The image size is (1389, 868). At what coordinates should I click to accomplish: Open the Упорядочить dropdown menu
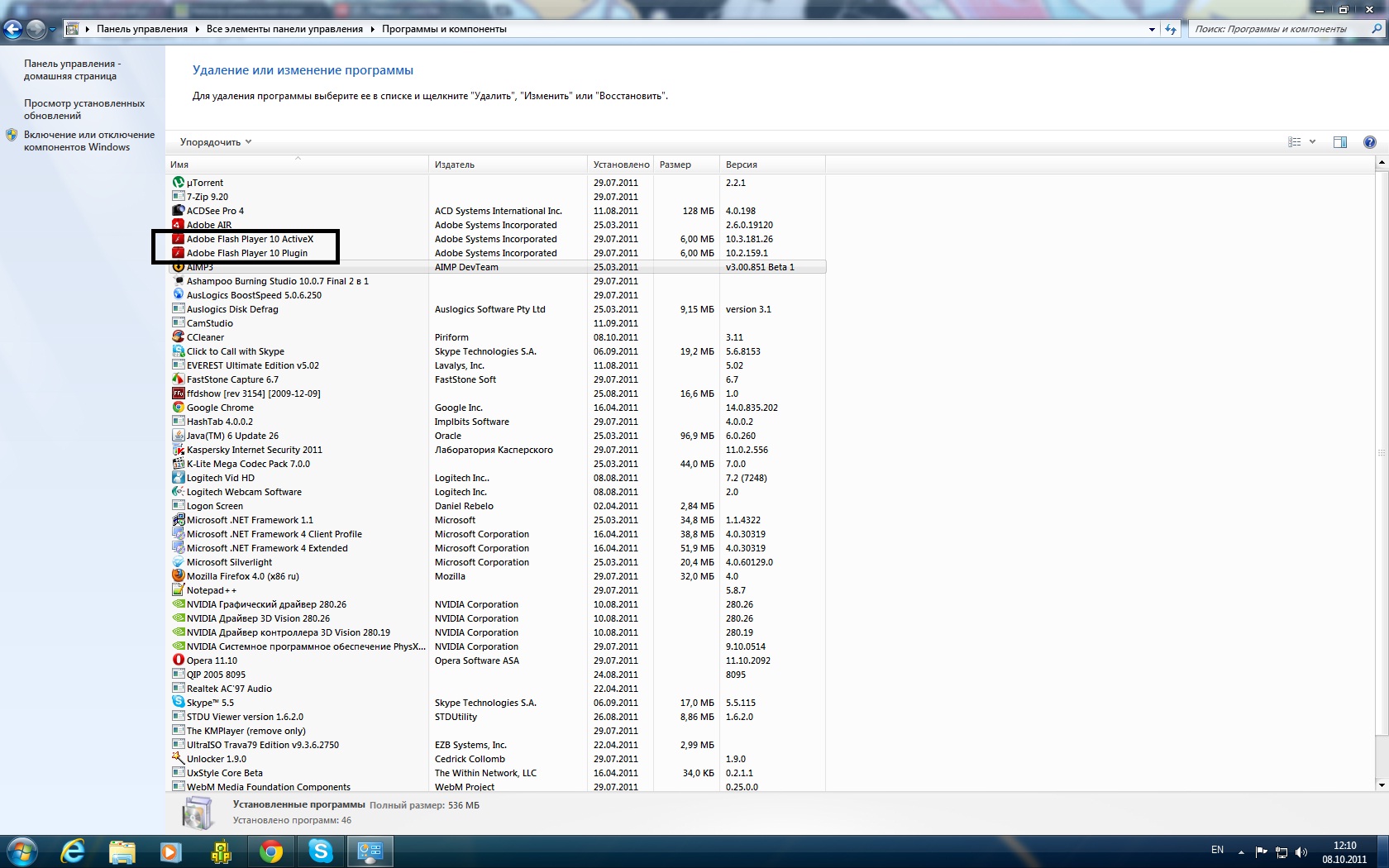(x=215, y=142)
